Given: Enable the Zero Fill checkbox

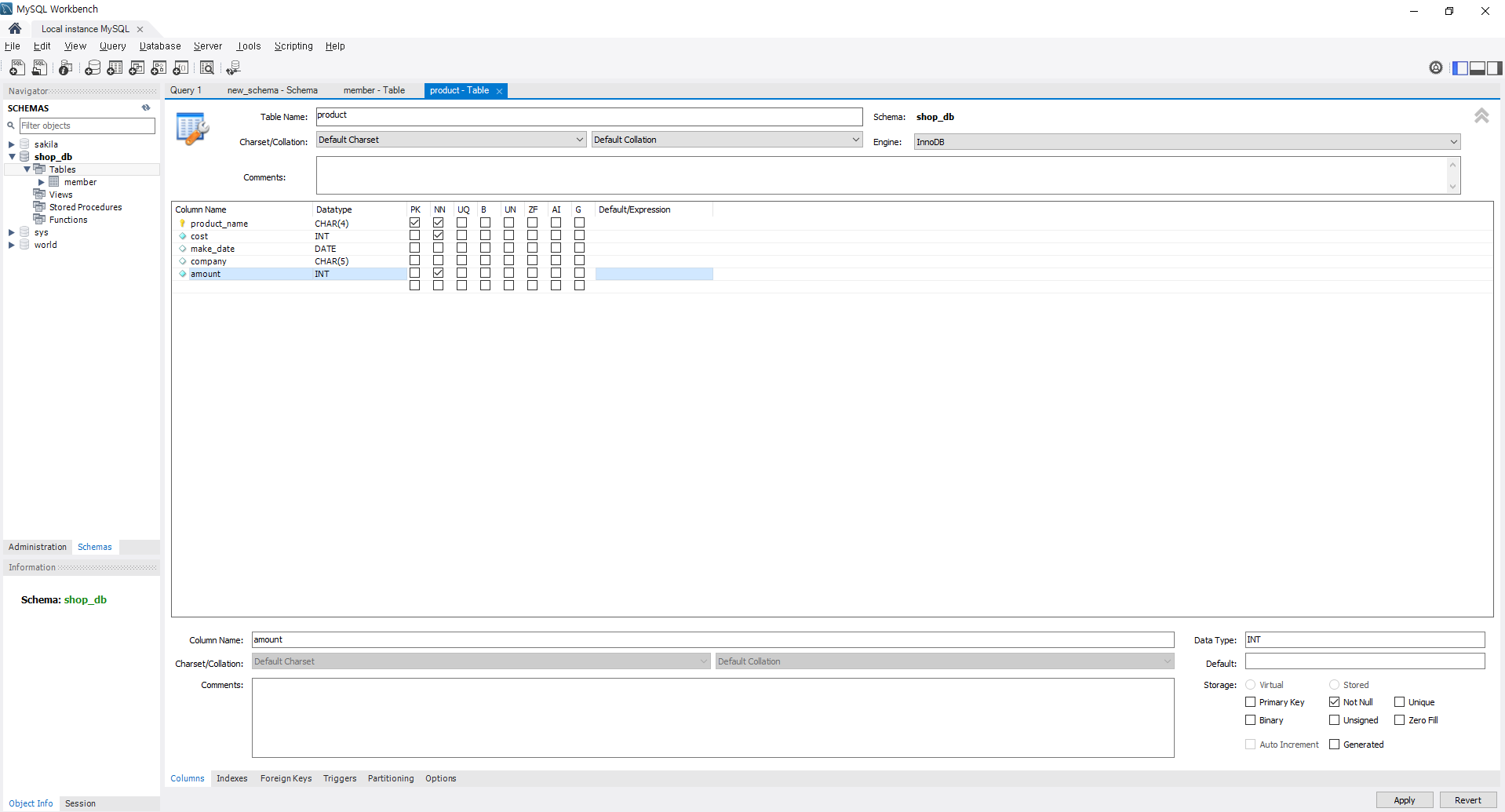Looking at the screenshot, I should click(1399, 720).
